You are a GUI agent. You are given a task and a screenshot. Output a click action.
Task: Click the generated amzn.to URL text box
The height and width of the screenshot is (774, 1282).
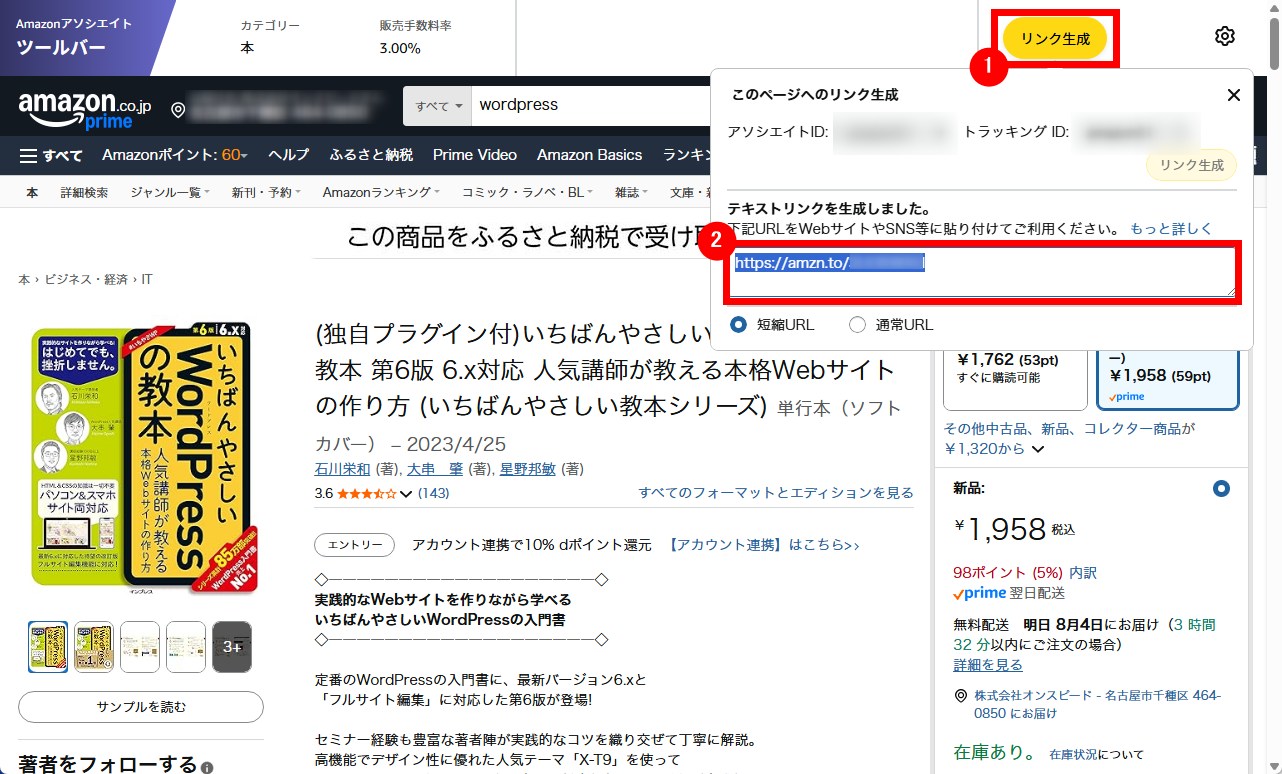[x=982, y=272]
